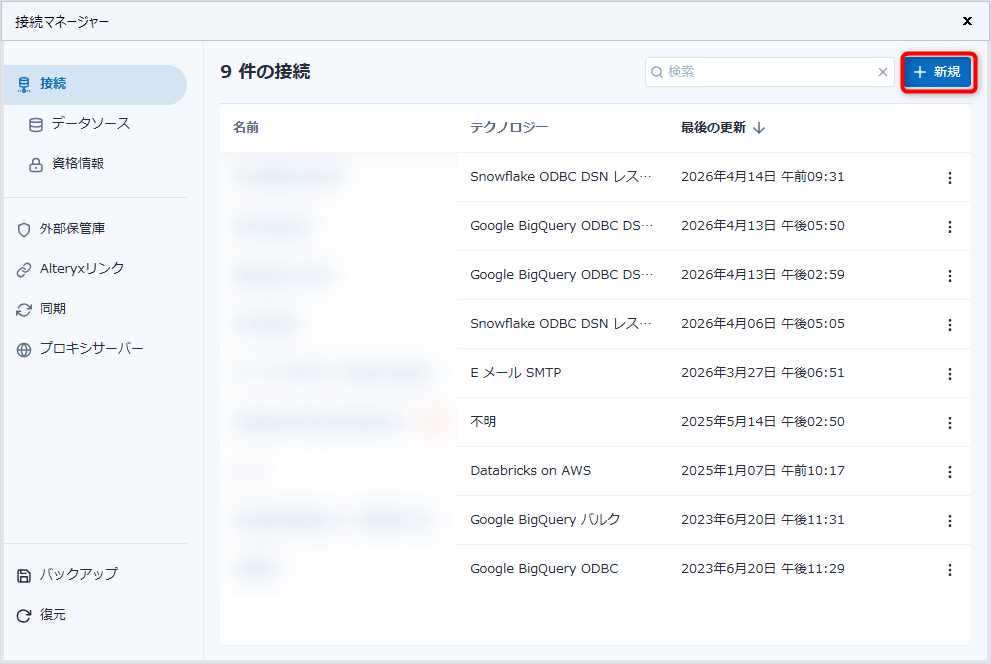Clear the search box using the X

(x=882, y=72)
